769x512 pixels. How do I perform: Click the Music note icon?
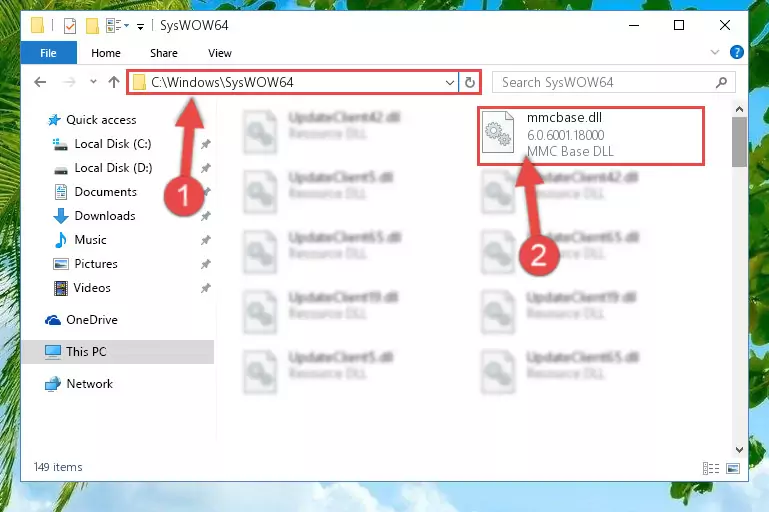click(x=61, y=240)
